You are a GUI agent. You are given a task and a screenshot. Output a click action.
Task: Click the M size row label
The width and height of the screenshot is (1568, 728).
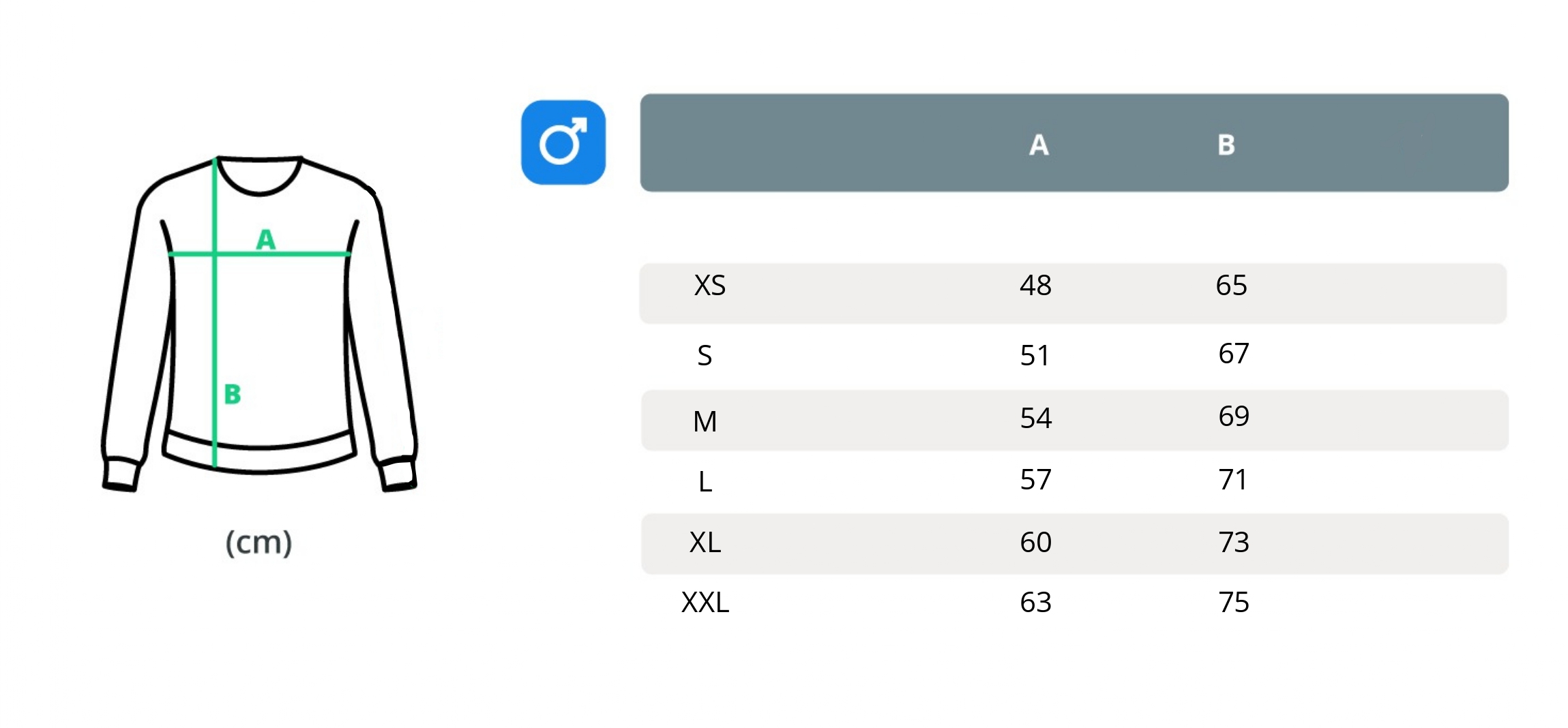point(705,422)
